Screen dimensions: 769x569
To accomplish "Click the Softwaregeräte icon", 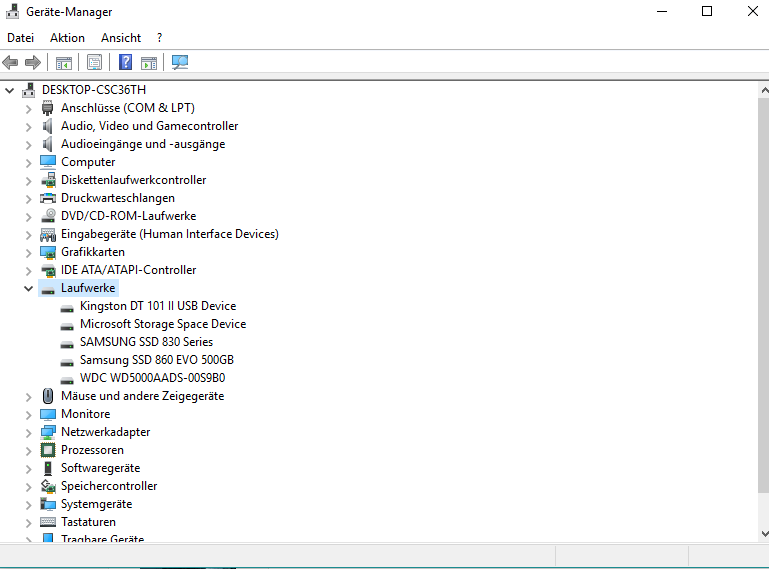I will click(48, 468).
